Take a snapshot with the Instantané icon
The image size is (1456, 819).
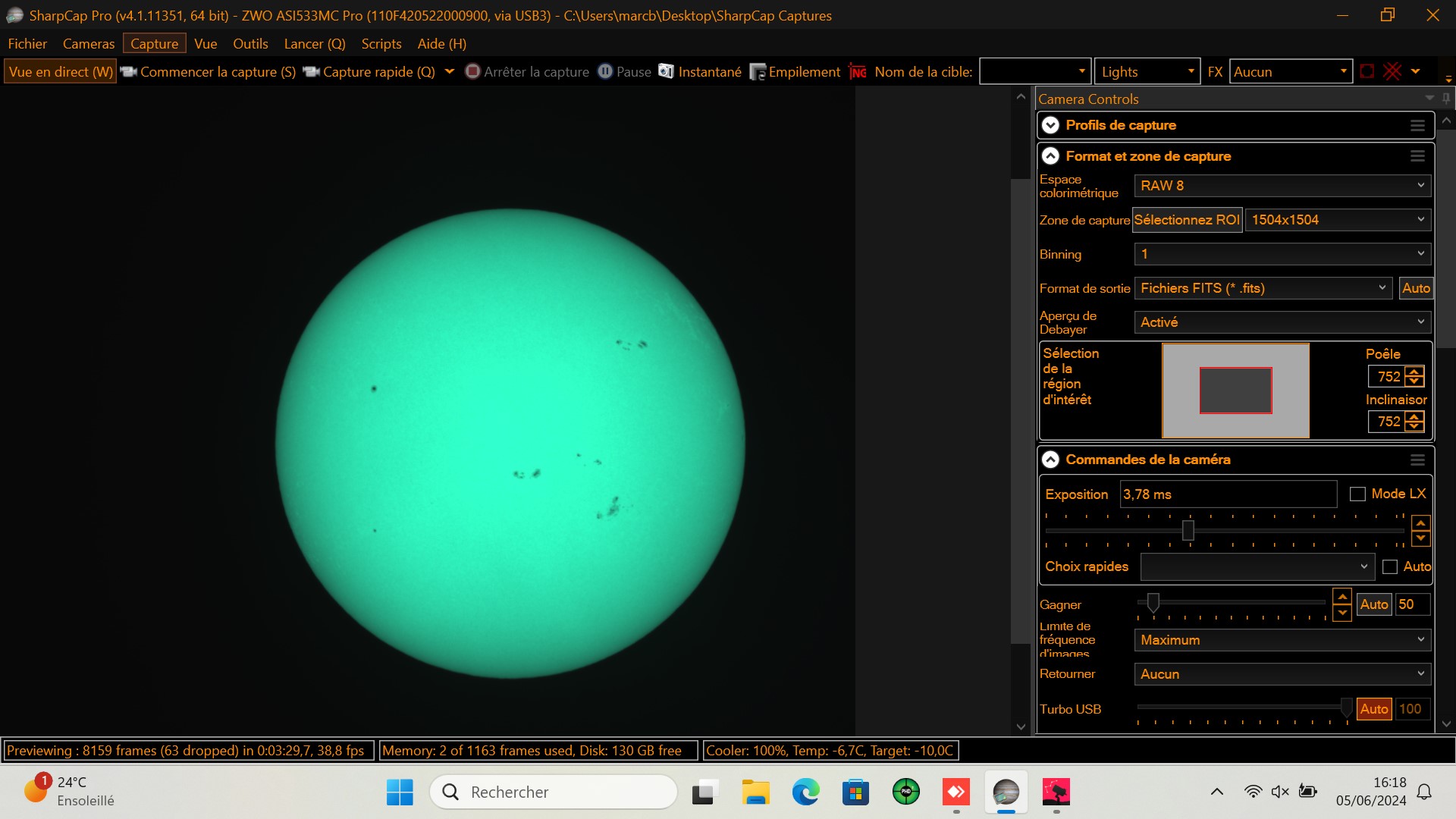(666, 71)
